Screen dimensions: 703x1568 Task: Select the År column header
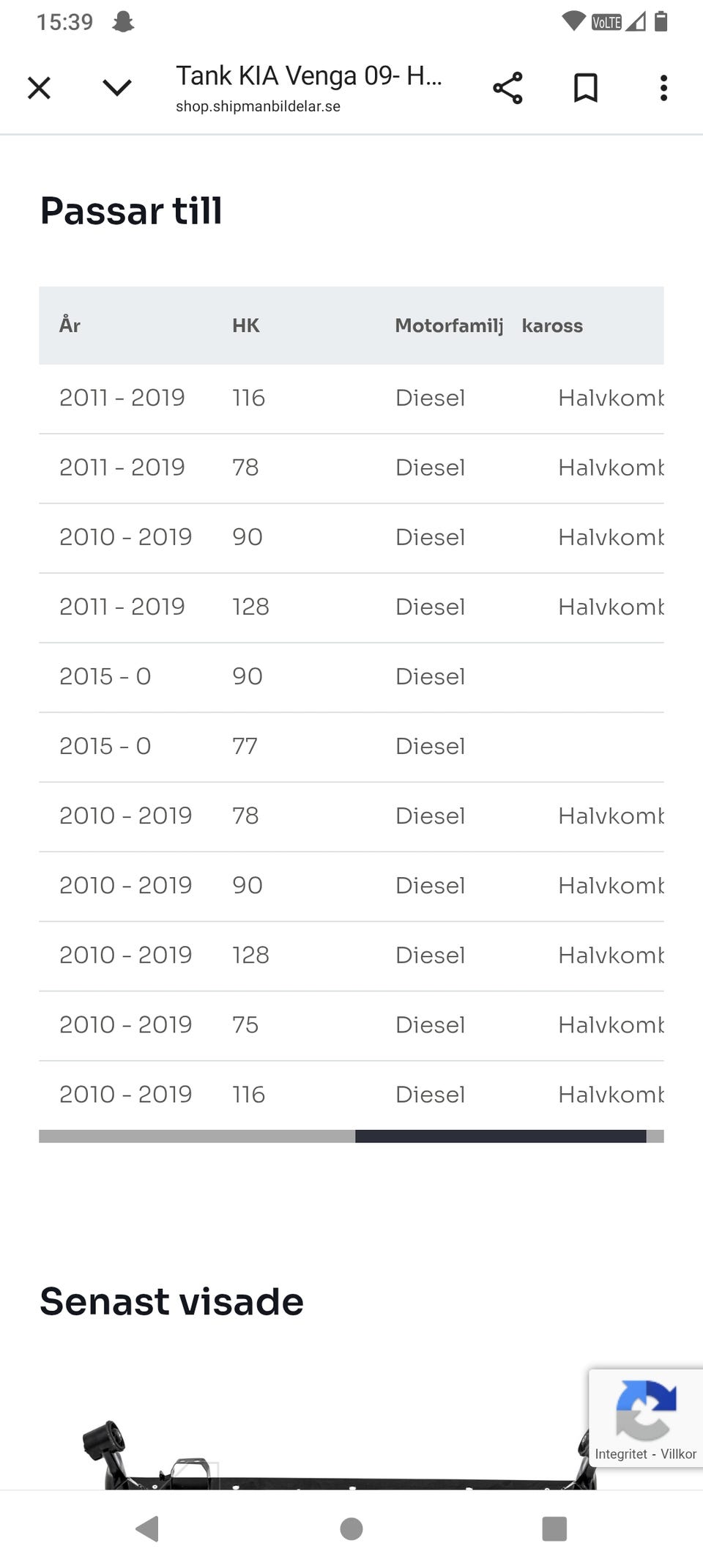coord(70,325)
